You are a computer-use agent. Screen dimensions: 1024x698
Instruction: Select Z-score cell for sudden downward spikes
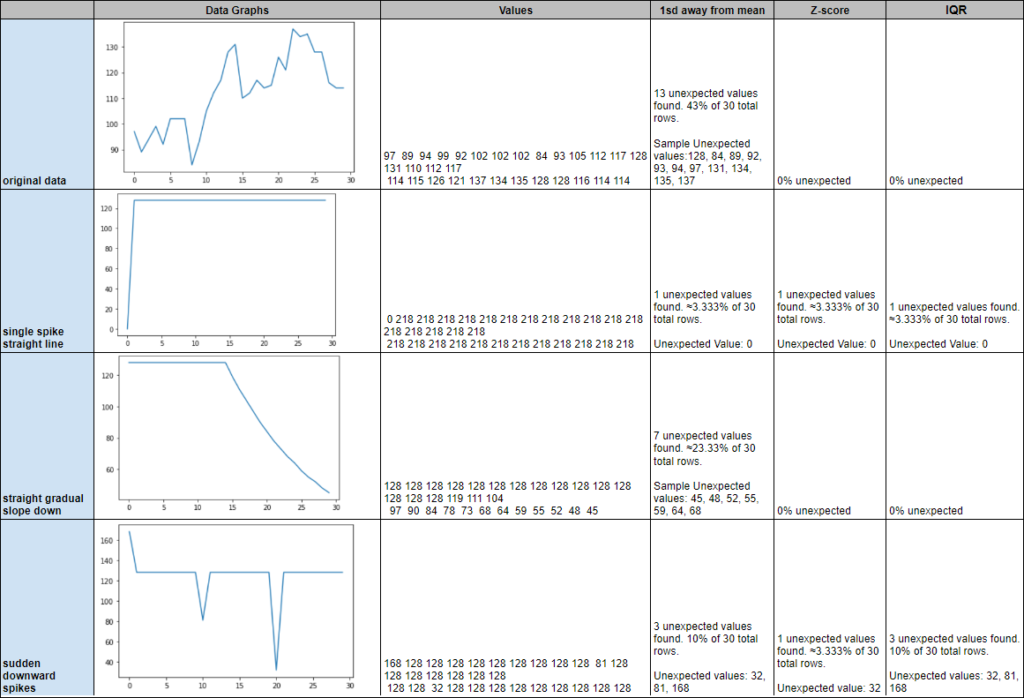829,608
